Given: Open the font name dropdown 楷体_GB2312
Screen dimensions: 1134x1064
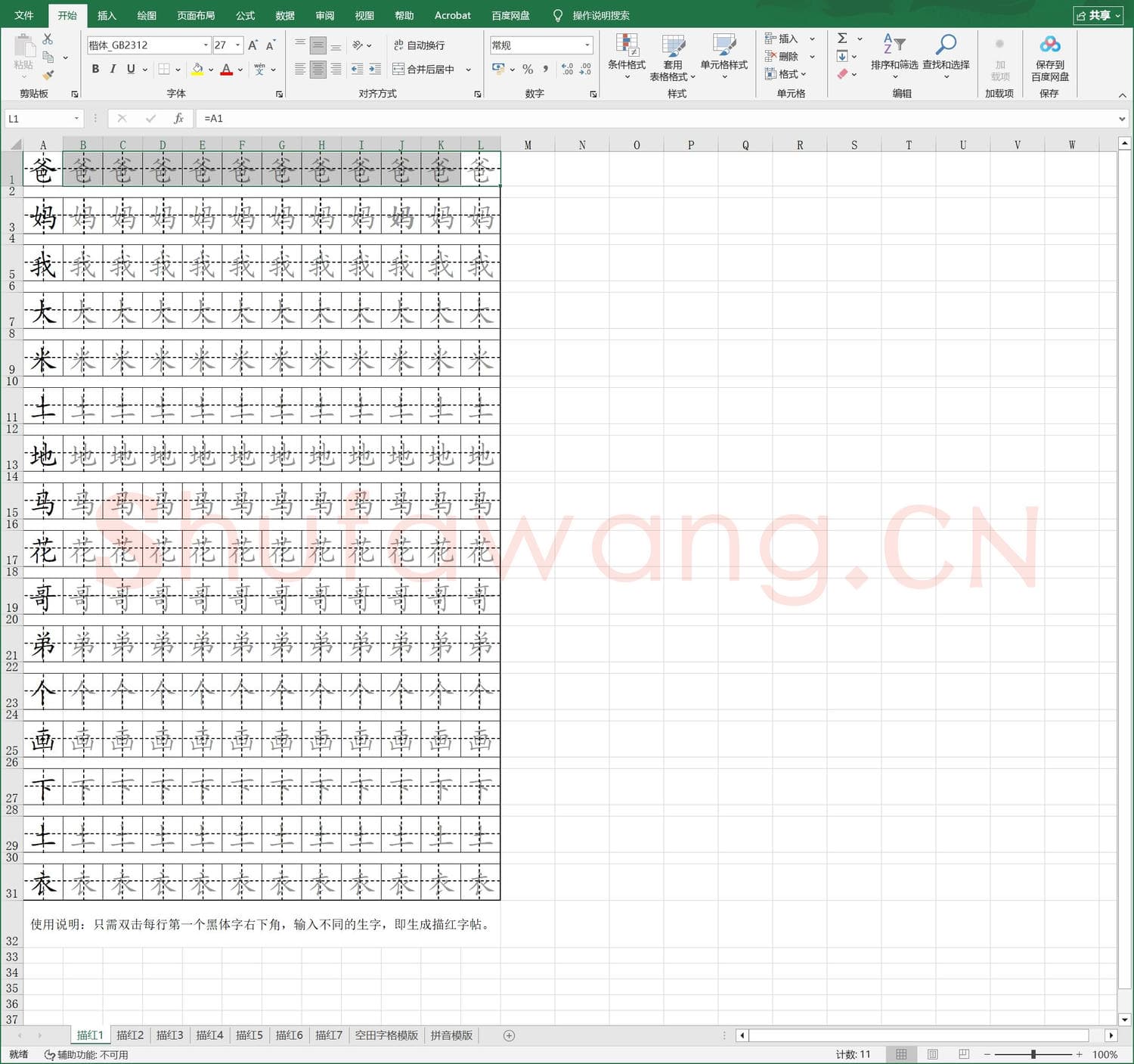Looking at the screenshot, I should (x=206, y=45).
